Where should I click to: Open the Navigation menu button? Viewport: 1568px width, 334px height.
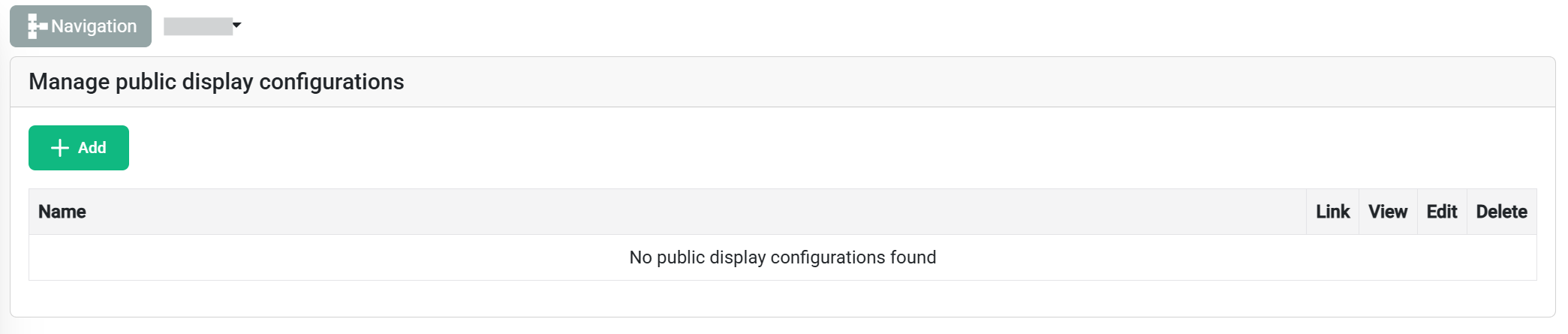80,26
